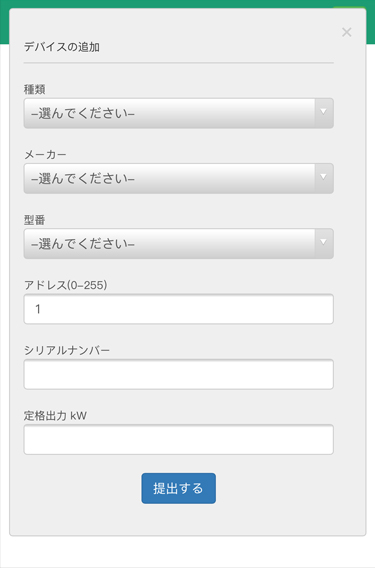Viewport: 375px width, 568px height.
Task: Click the arrow on 種類 select box
Action: pos(324,112)
